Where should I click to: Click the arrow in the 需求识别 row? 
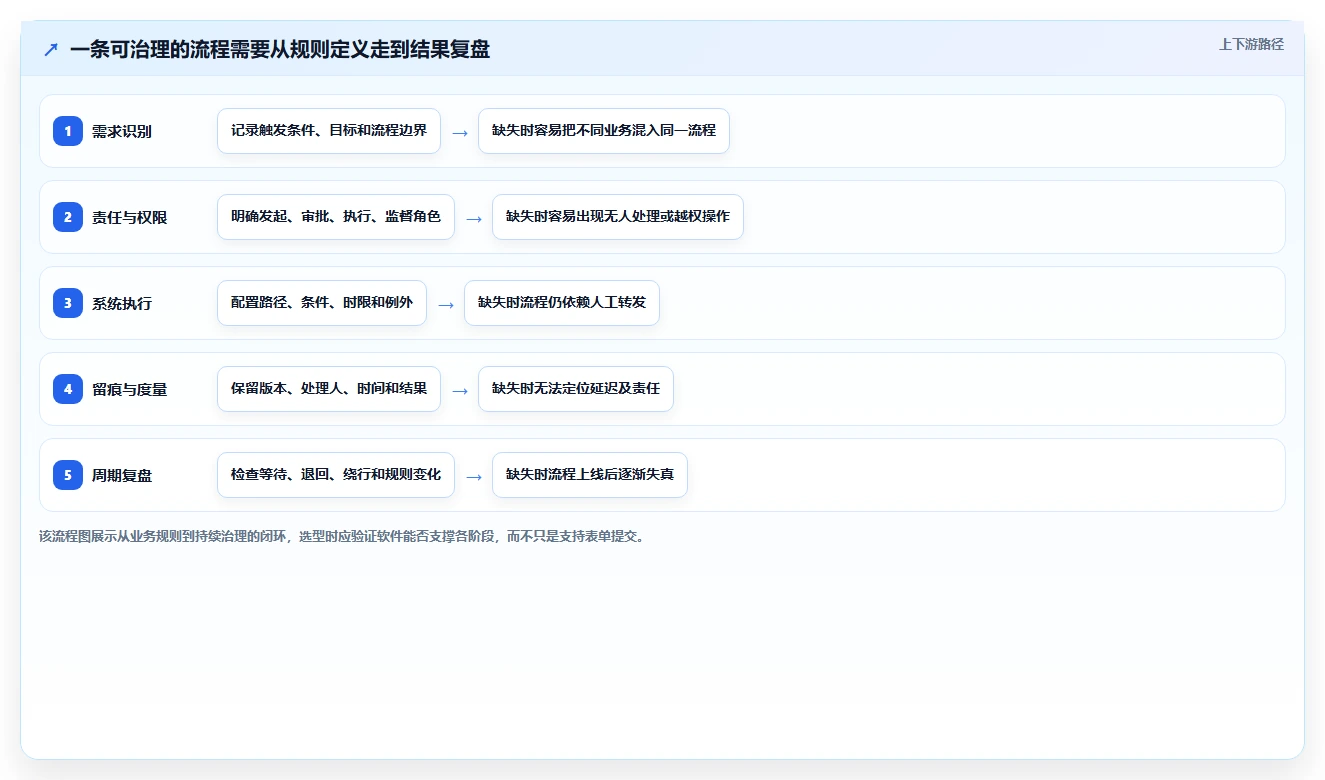pos(460,132)
